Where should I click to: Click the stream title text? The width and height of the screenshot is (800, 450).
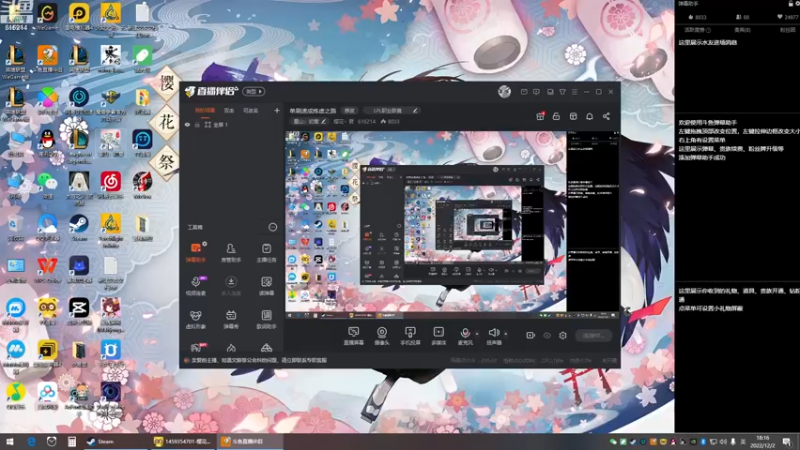coord(313,111)
